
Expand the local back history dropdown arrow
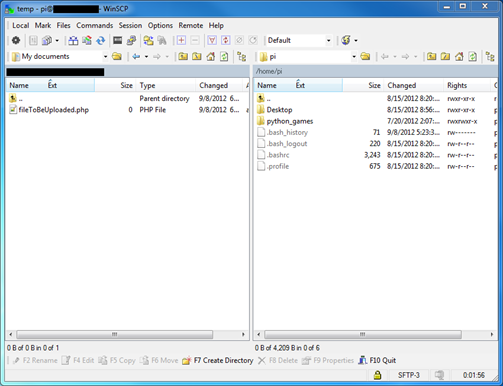(146, 57)
